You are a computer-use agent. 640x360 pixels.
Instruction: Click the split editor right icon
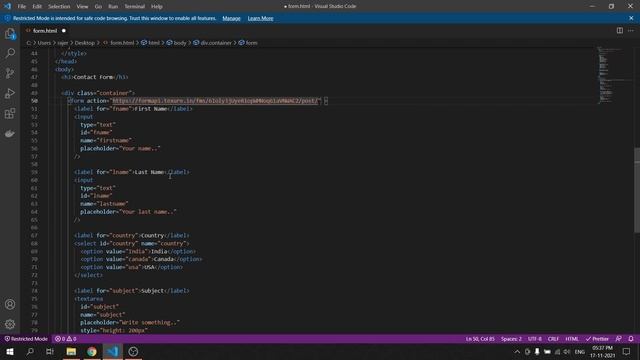pos(620,31)
